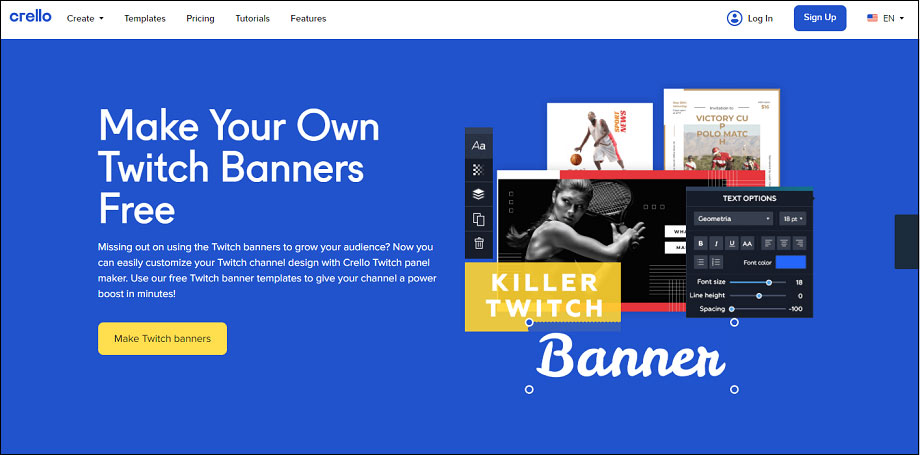Image resolution: width=920 pixels, height=455 pixels.
Task: Toggle italic I in Text Options
Action: pos(716,243)
